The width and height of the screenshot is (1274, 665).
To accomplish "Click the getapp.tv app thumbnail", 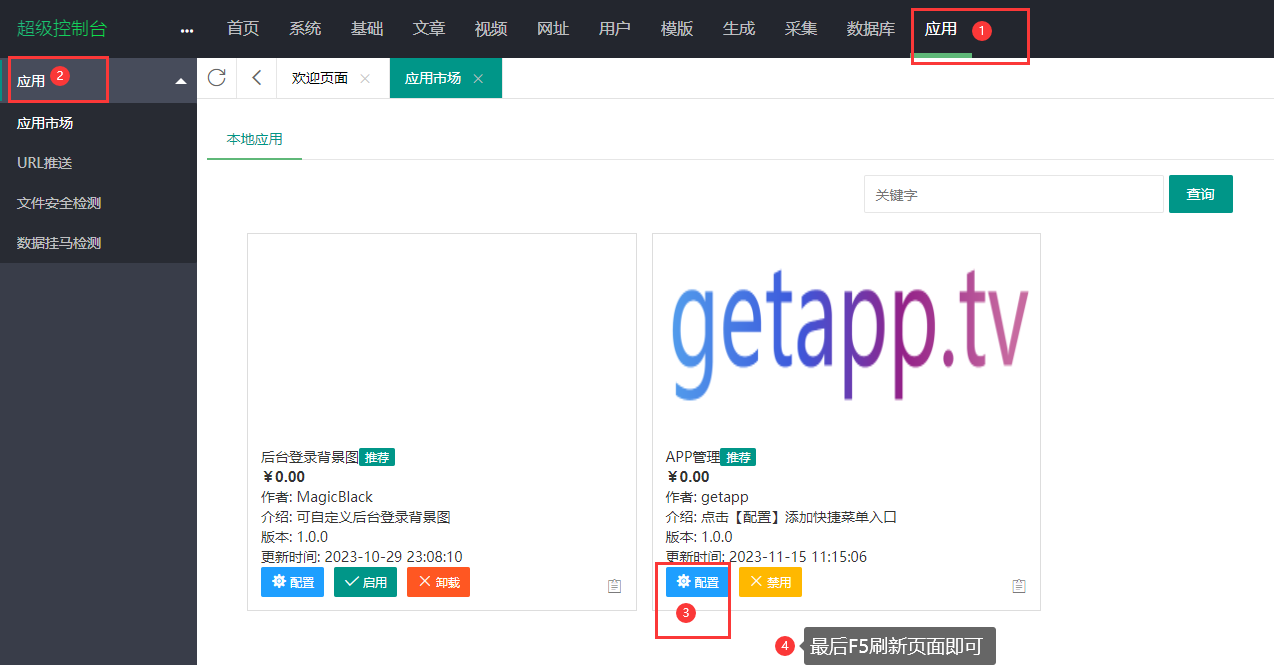I will pos(846,329).
